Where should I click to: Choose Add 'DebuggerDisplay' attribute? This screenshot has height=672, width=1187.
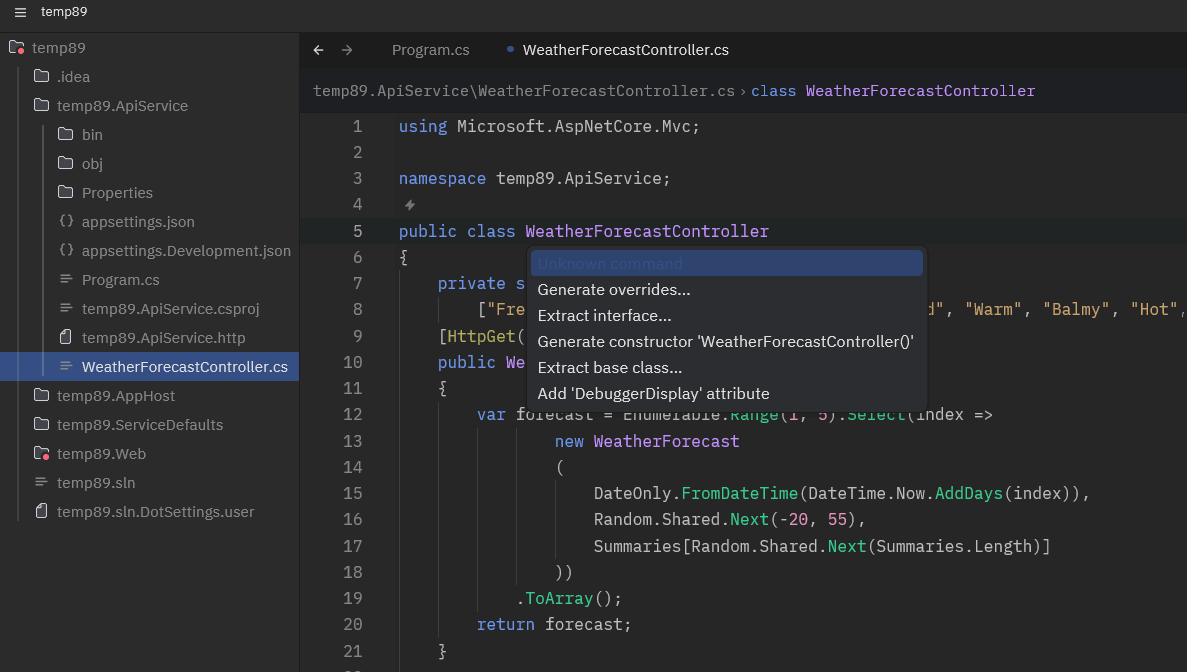[x=653, y=394]
